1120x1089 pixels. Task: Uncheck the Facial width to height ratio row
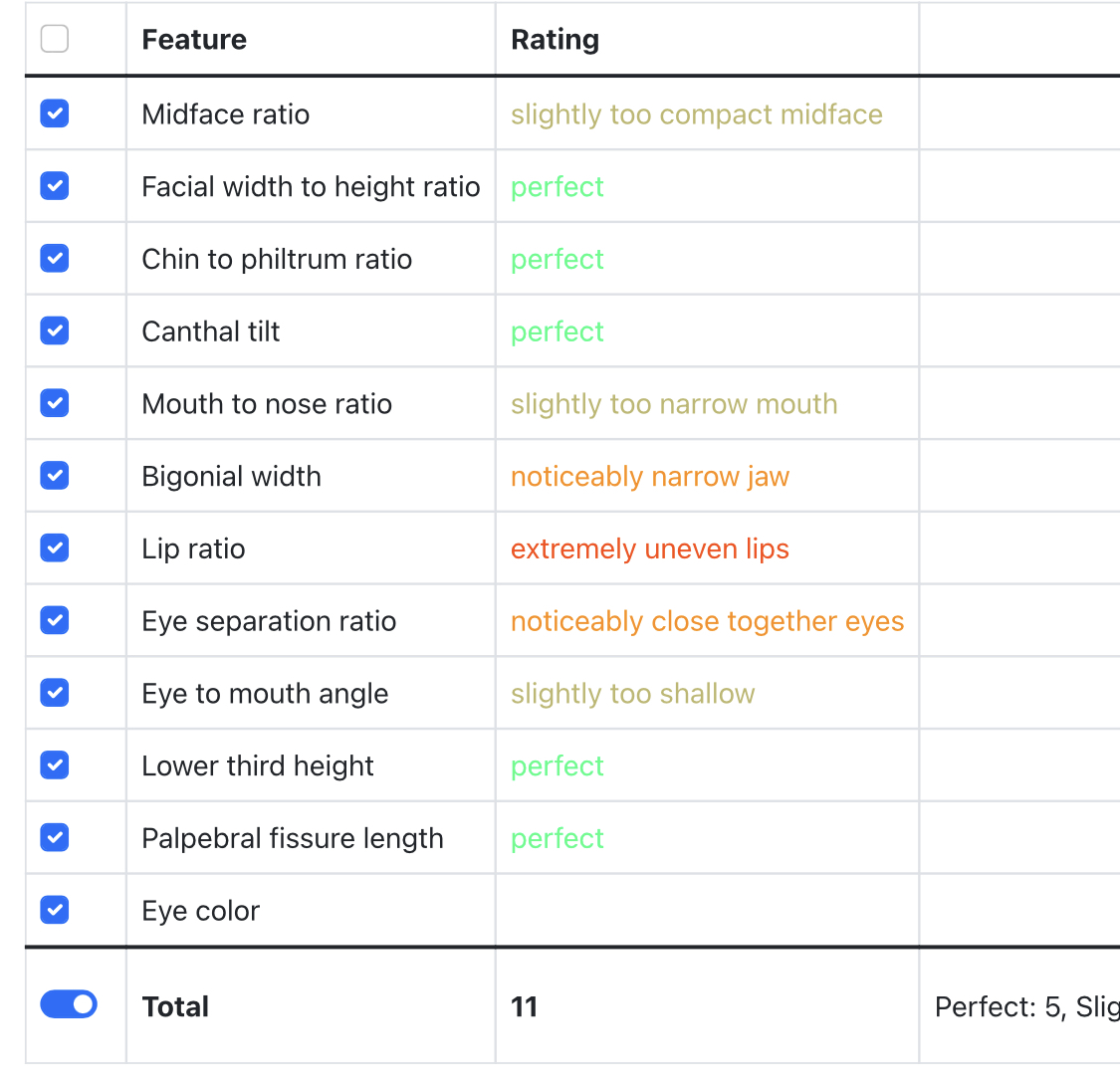tap(55, 186)
